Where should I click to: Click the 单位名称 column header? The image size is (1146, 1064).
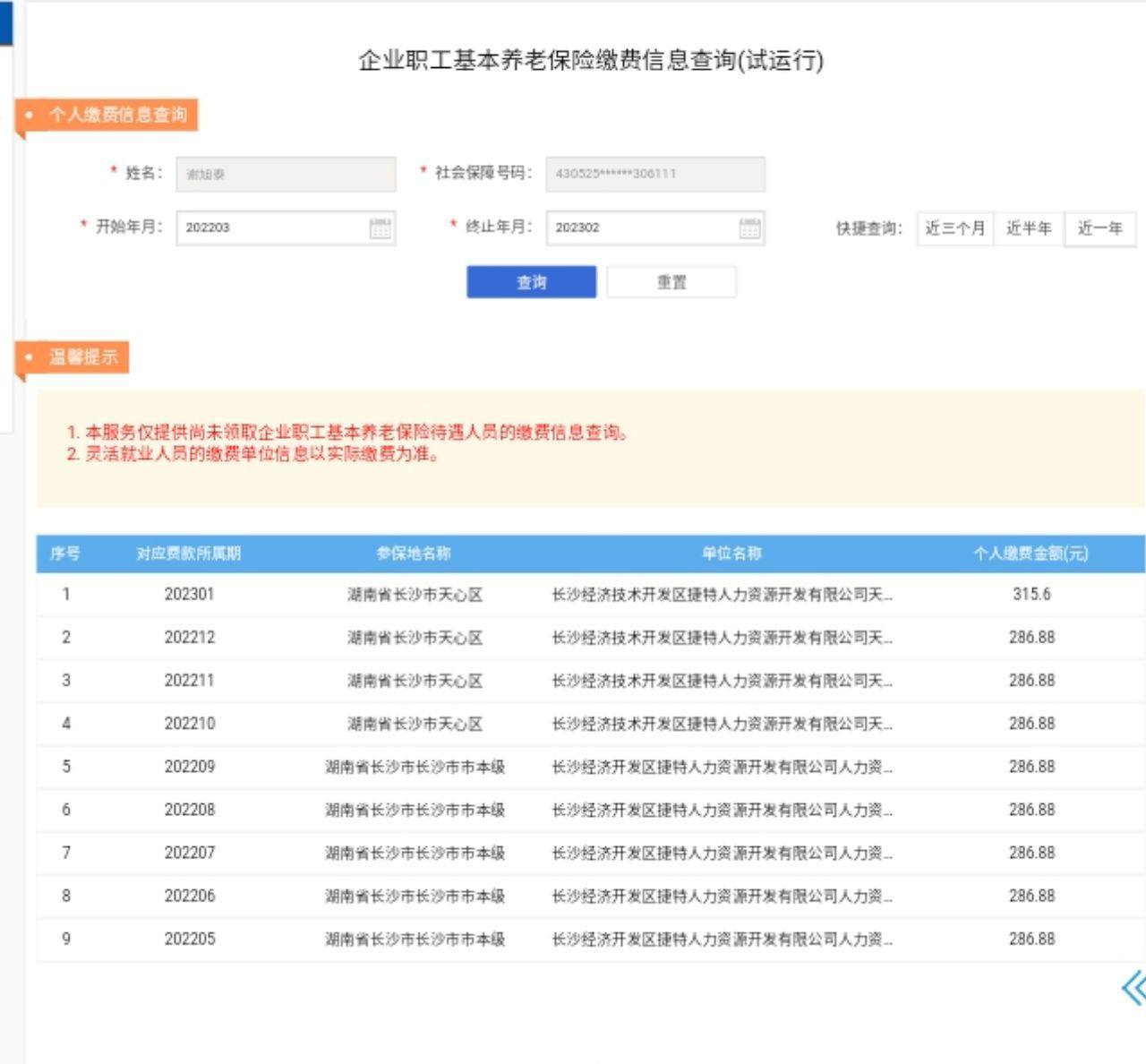tap(731, 553)
